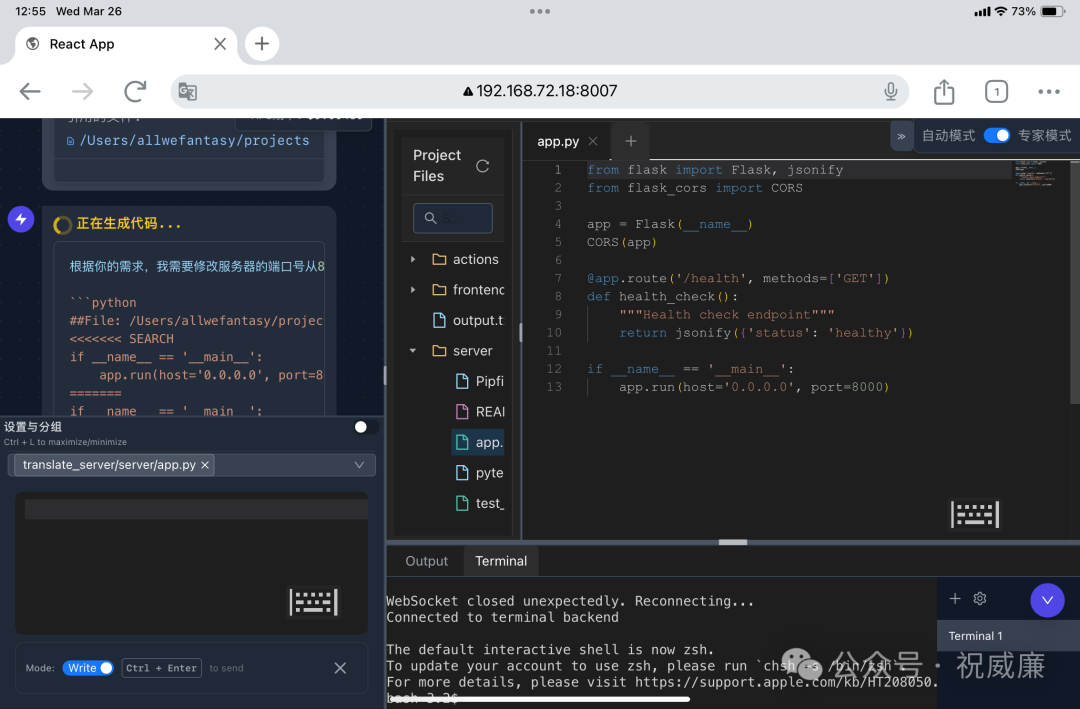
Task: Open the pytest file in the tree
Action: (x=479, y=473)
